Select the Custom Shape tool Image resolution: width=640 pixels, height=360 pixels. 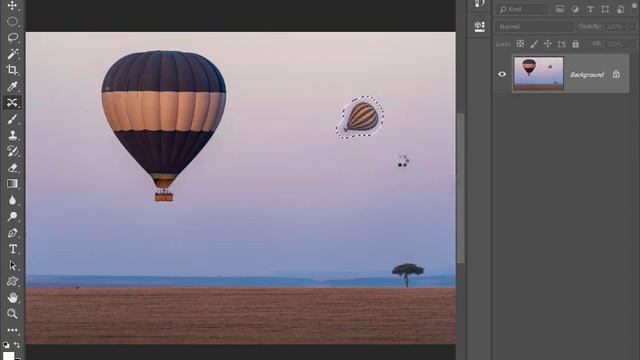pyautogui.click(x=12, y=281)
